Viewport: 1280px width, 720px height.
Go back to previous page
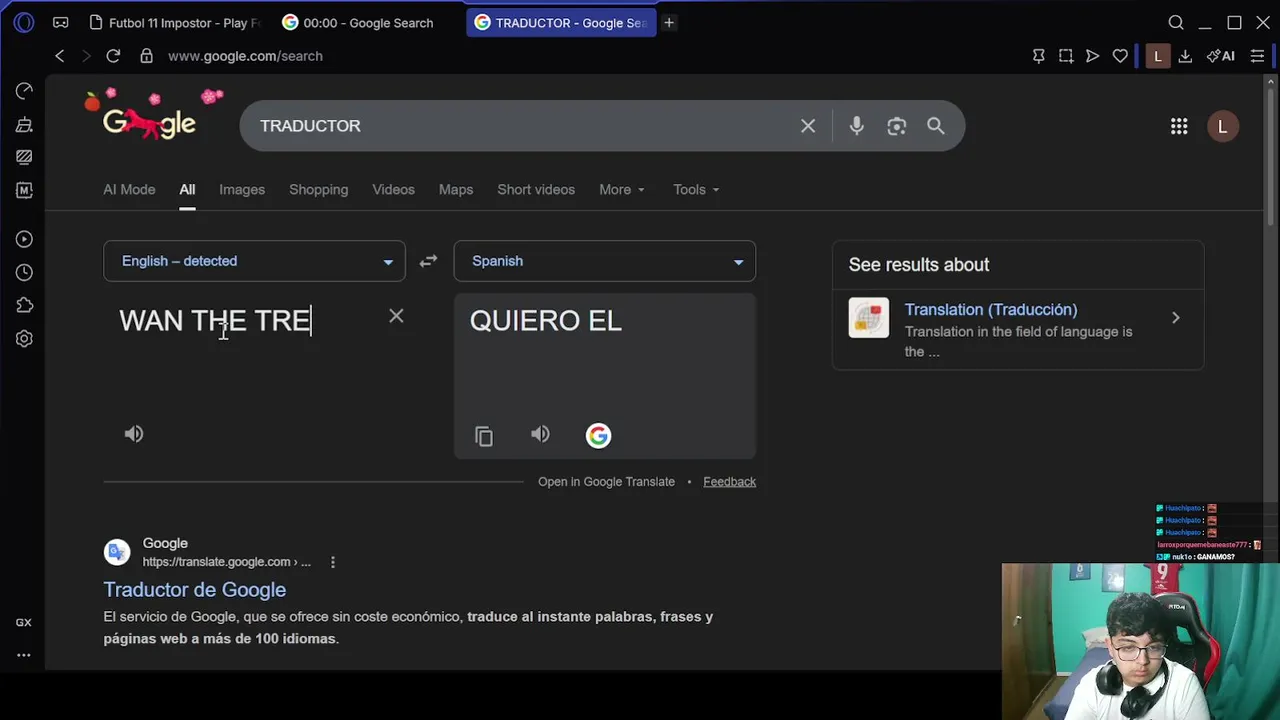[x=60, y=56]
